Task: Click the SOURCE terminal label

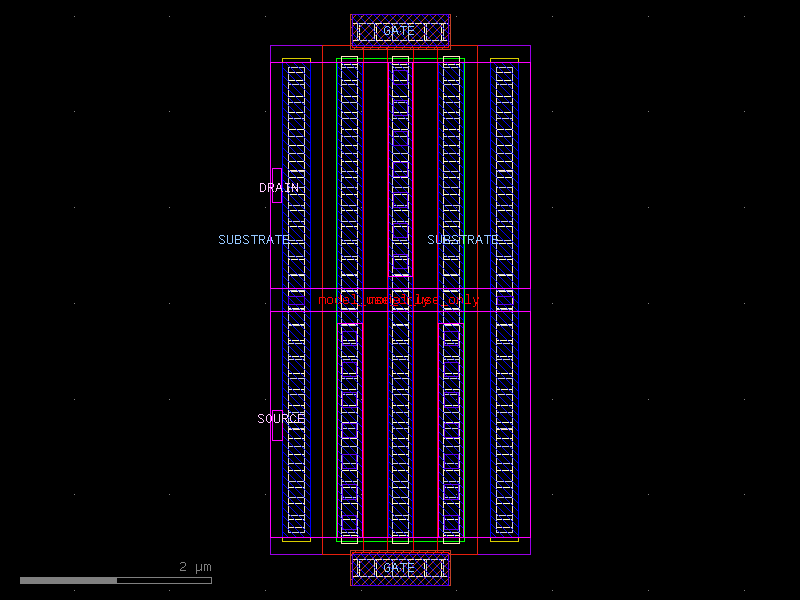Action: 281,418
